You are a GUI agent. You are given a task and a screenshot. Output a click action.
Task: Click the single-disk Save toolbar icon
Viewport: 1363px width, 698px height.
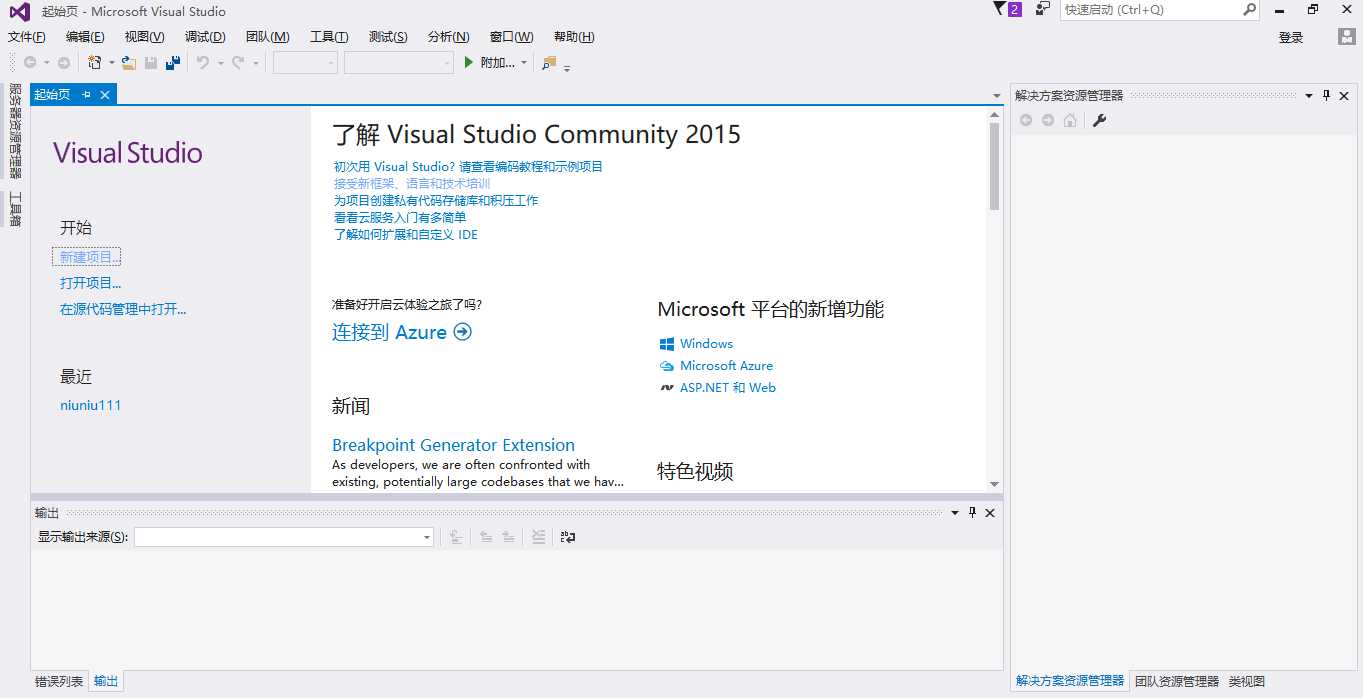(x=151, y=63)
